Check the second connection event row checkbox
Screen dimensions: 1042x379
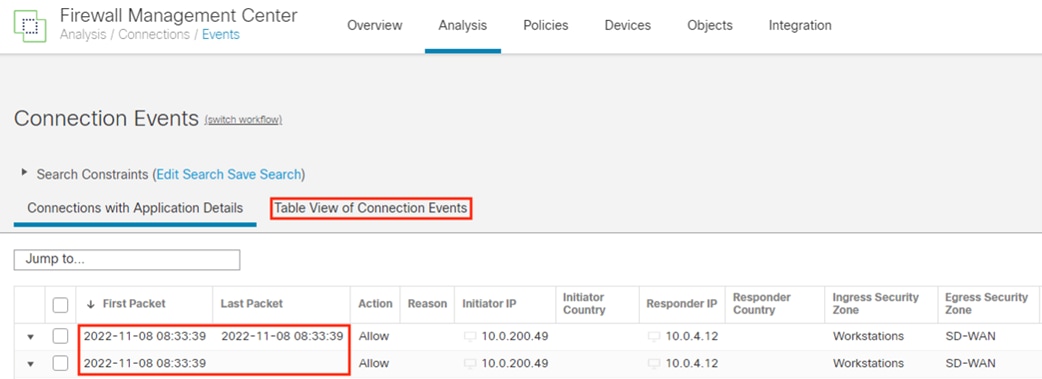pos(60,363)
